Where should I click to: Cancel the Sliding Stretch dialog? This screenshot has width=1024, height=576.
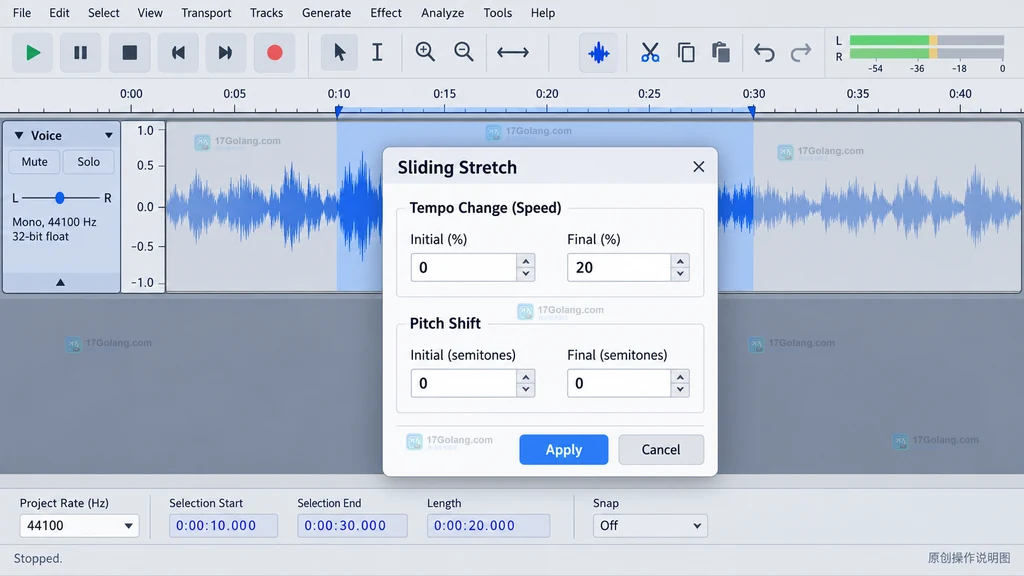pyautogui.click(x=661, y=449)
